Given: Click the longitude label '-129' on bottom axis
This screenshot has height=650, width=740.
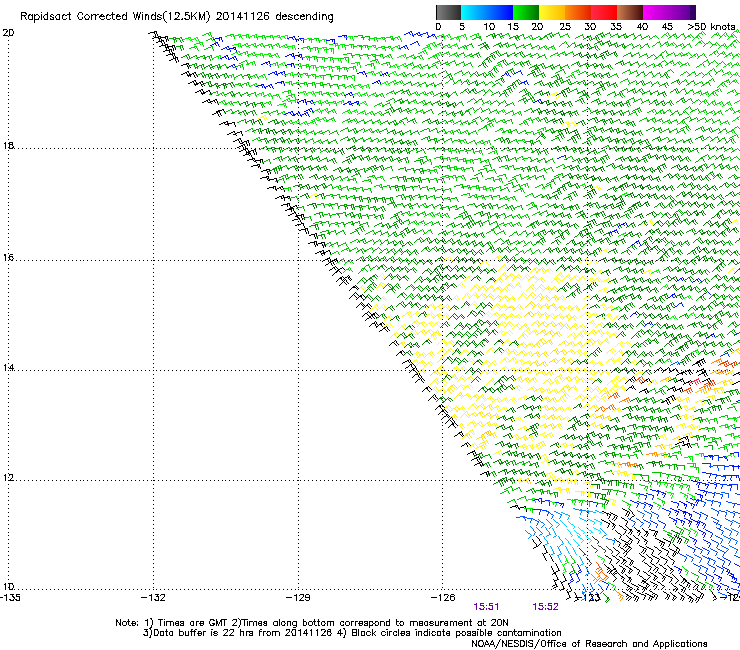Looking at the screenshot, I should coord(298,598).
